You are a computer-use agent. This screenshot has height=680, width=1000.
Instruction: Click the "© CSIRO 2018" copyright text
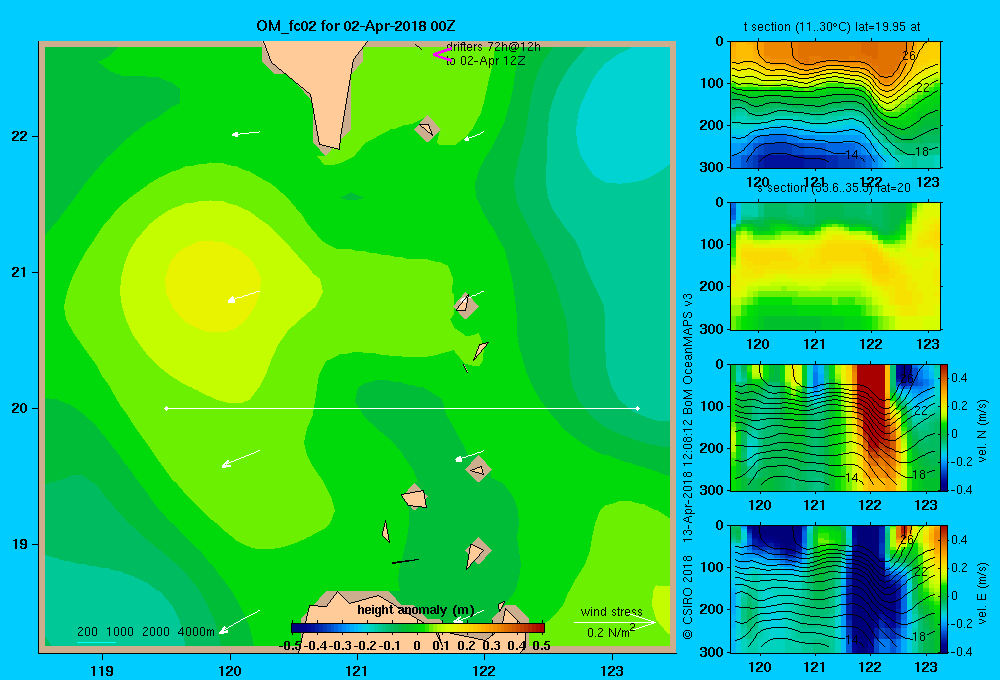688,597
